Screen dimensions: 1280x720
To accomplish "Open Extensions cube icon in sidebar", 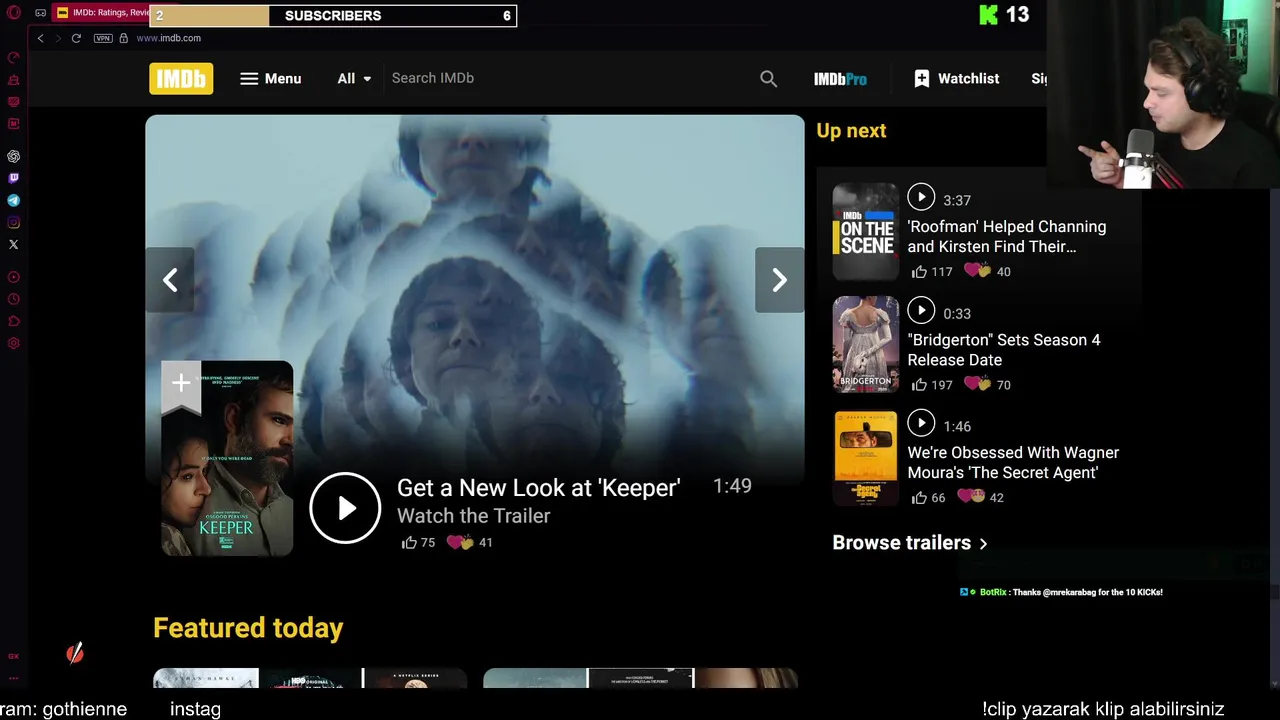I will coord(14,321).
